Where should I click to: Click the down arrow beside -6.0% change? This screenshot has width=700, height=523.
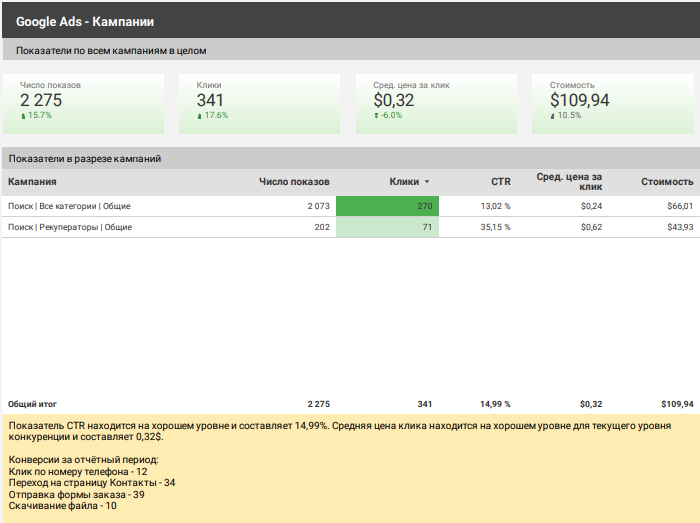click(x=376, y=116)
